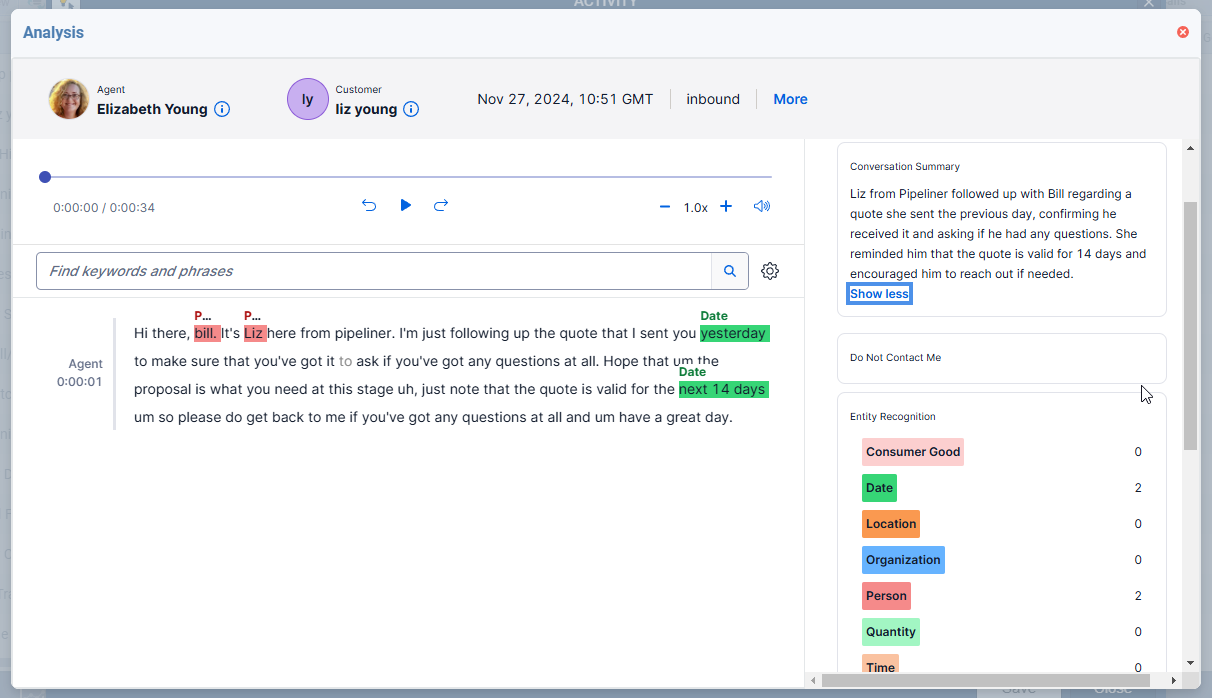
Task: Click the scrollbar's down arrow
Action: (1192, 663)
